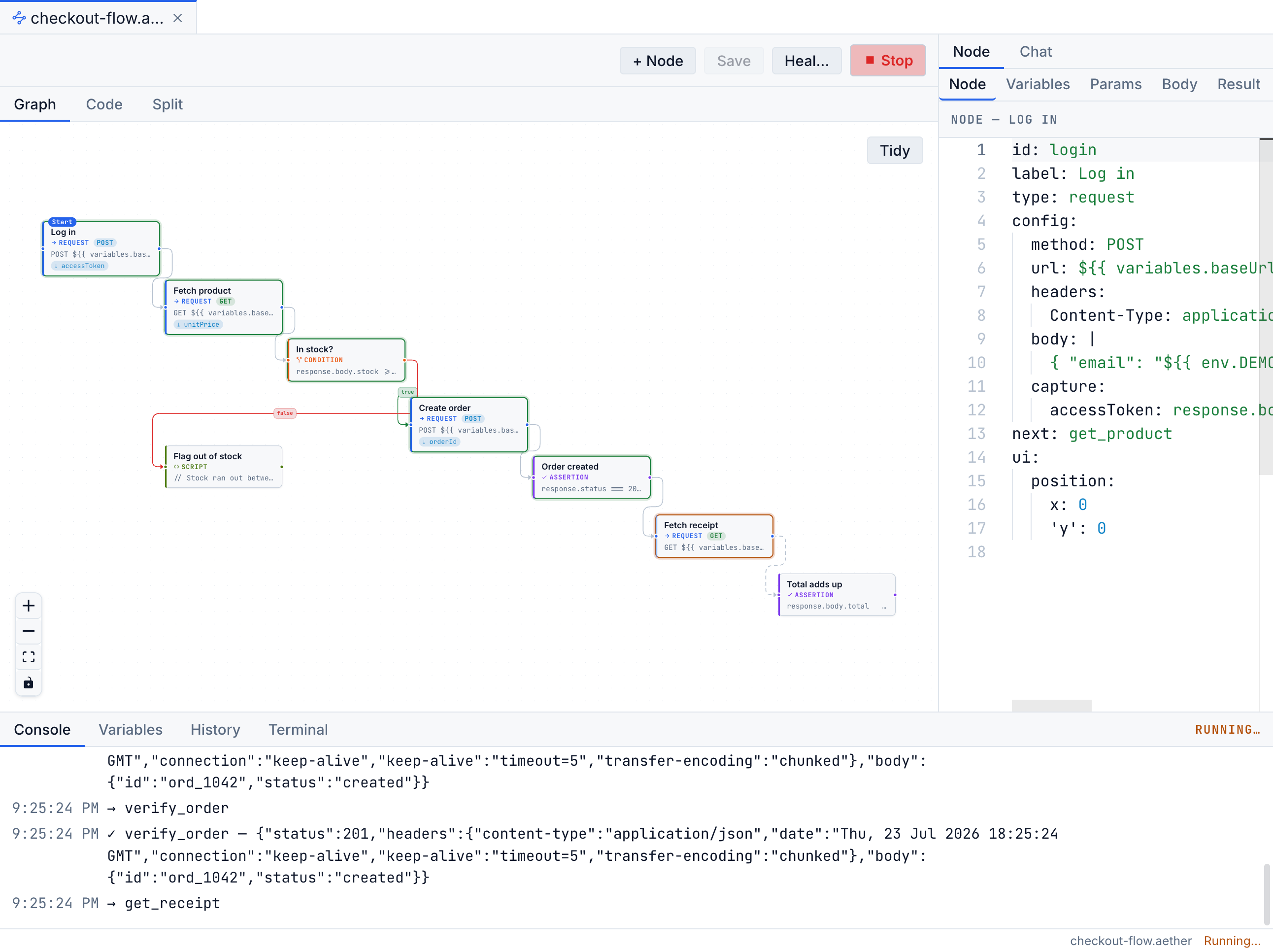
Task: Click editor line 'type: request'
Action: coord(1072,197)
